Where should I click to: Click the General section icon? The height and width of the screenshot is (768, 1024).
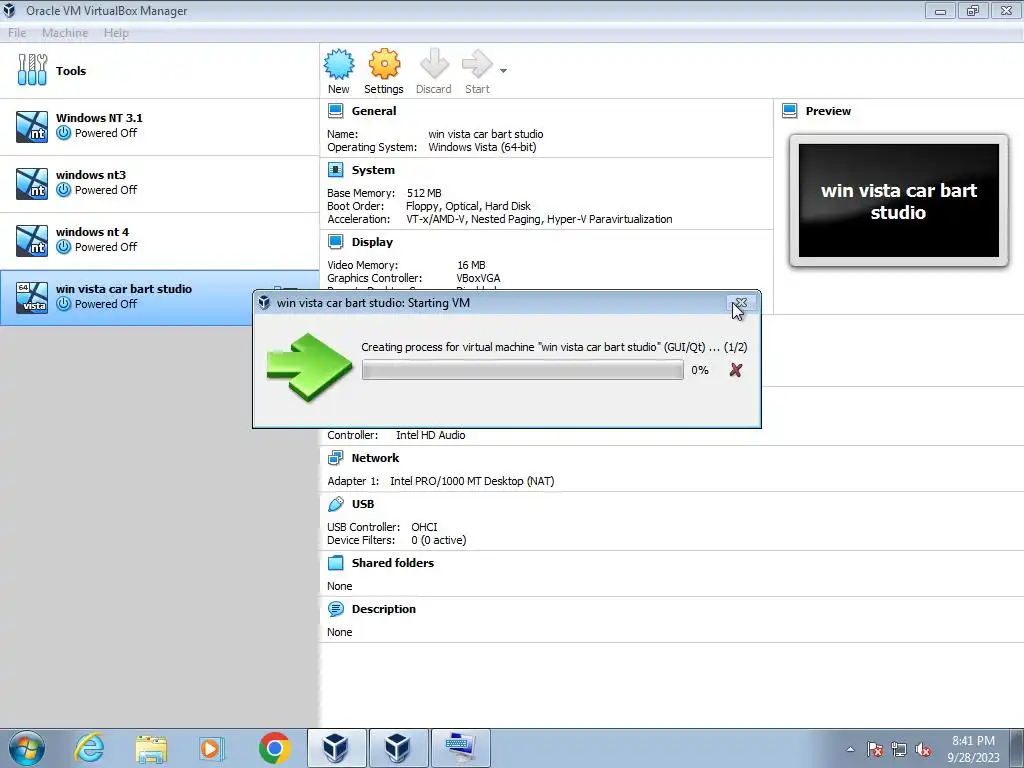pyautogui.click(x=336, y=111)
